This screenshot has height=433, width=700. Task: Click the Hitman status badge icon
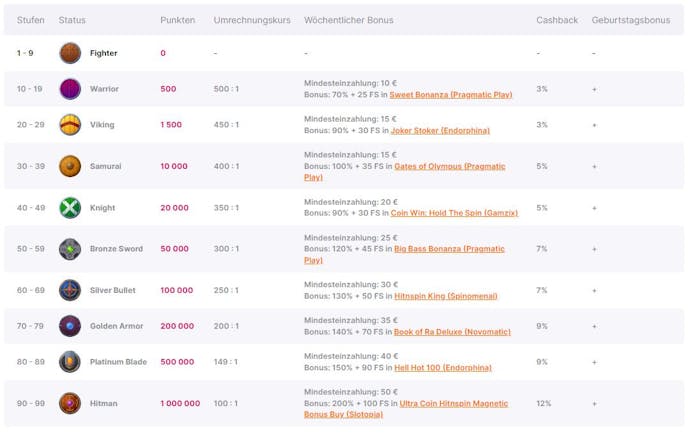coord(70,403)
